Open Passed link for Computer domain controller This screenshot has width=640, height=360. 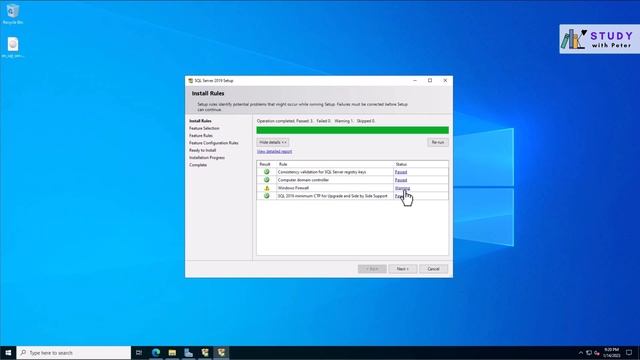click(x=401, y=180)
